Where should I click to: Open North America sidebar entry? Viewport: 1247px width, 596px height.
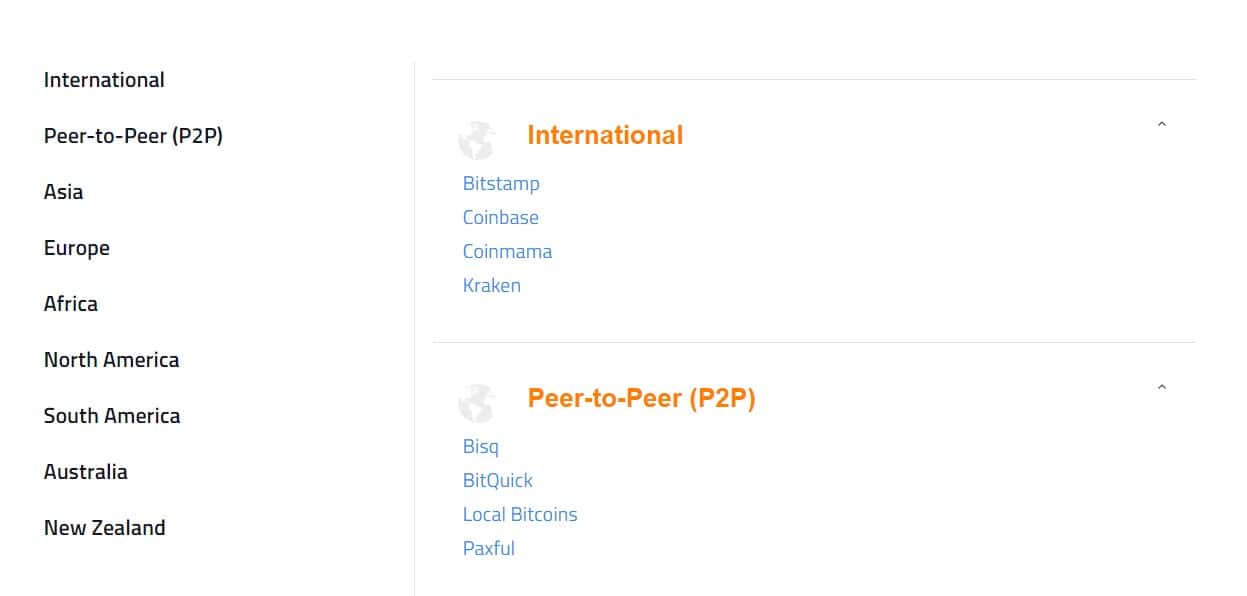click(111, 360)
